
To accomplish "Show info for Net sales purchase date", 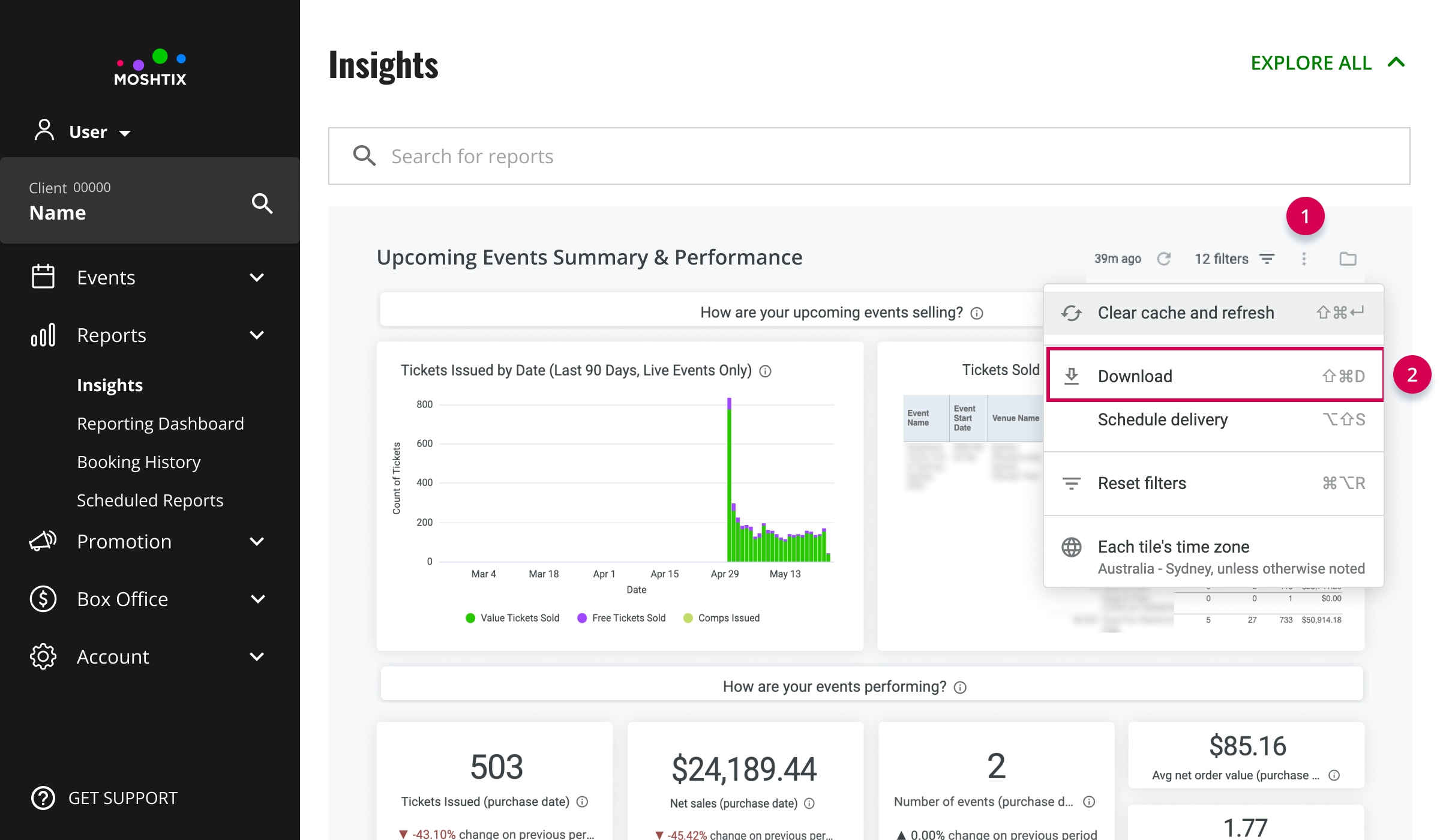I will pos(809,803).
